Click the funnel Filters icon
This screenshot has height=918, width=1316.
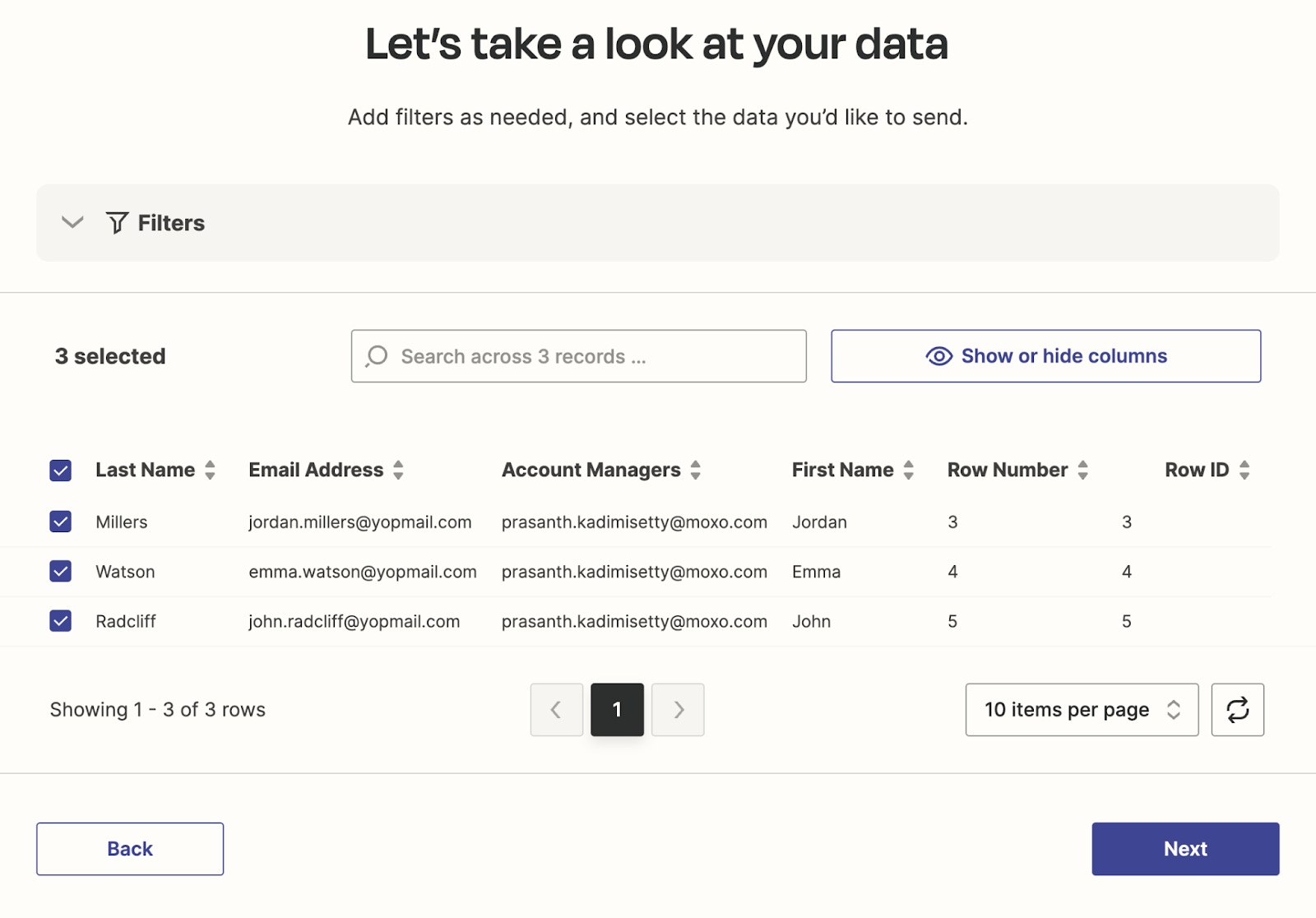click(117, 223)
